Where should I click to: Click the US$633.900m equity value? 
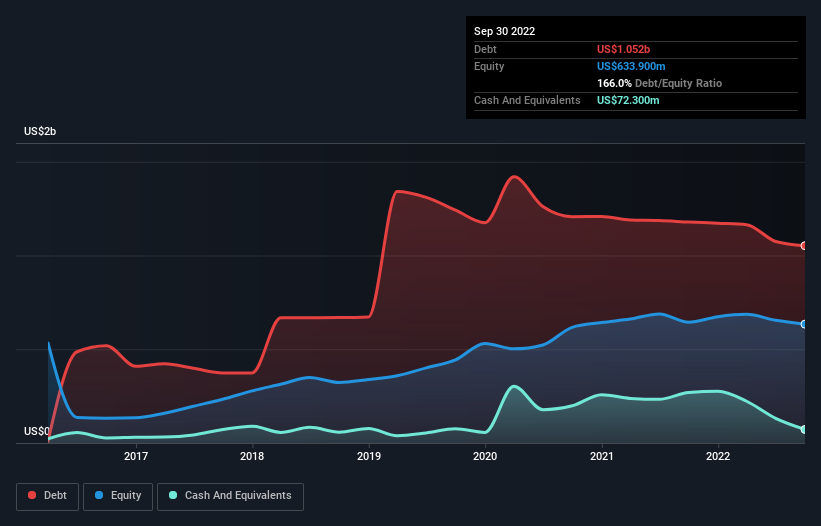click(631, 66)
